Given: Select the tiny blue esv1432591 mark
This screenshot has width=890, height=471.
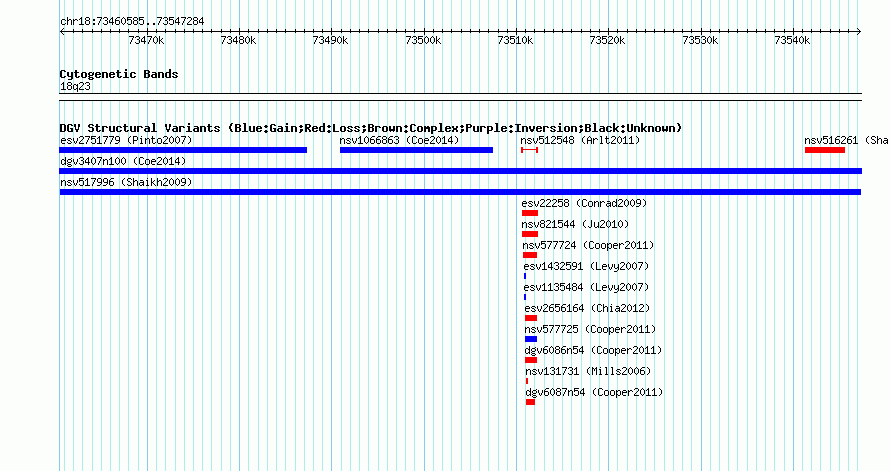Looking at the screenshot, I should (x=525, y=276).
